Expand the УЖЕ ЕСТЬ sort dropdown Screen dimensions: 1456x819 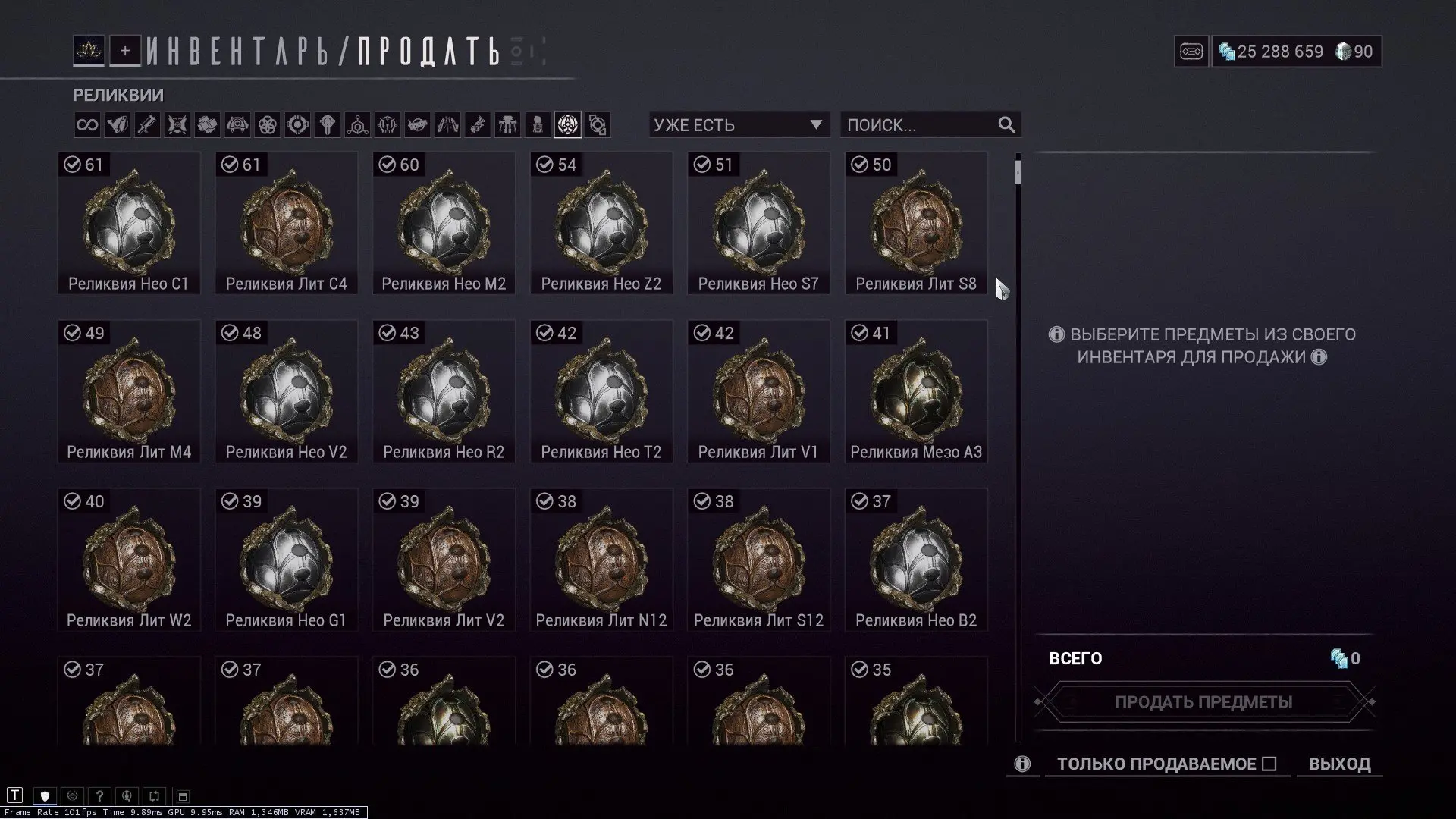[x=739, y=125]
